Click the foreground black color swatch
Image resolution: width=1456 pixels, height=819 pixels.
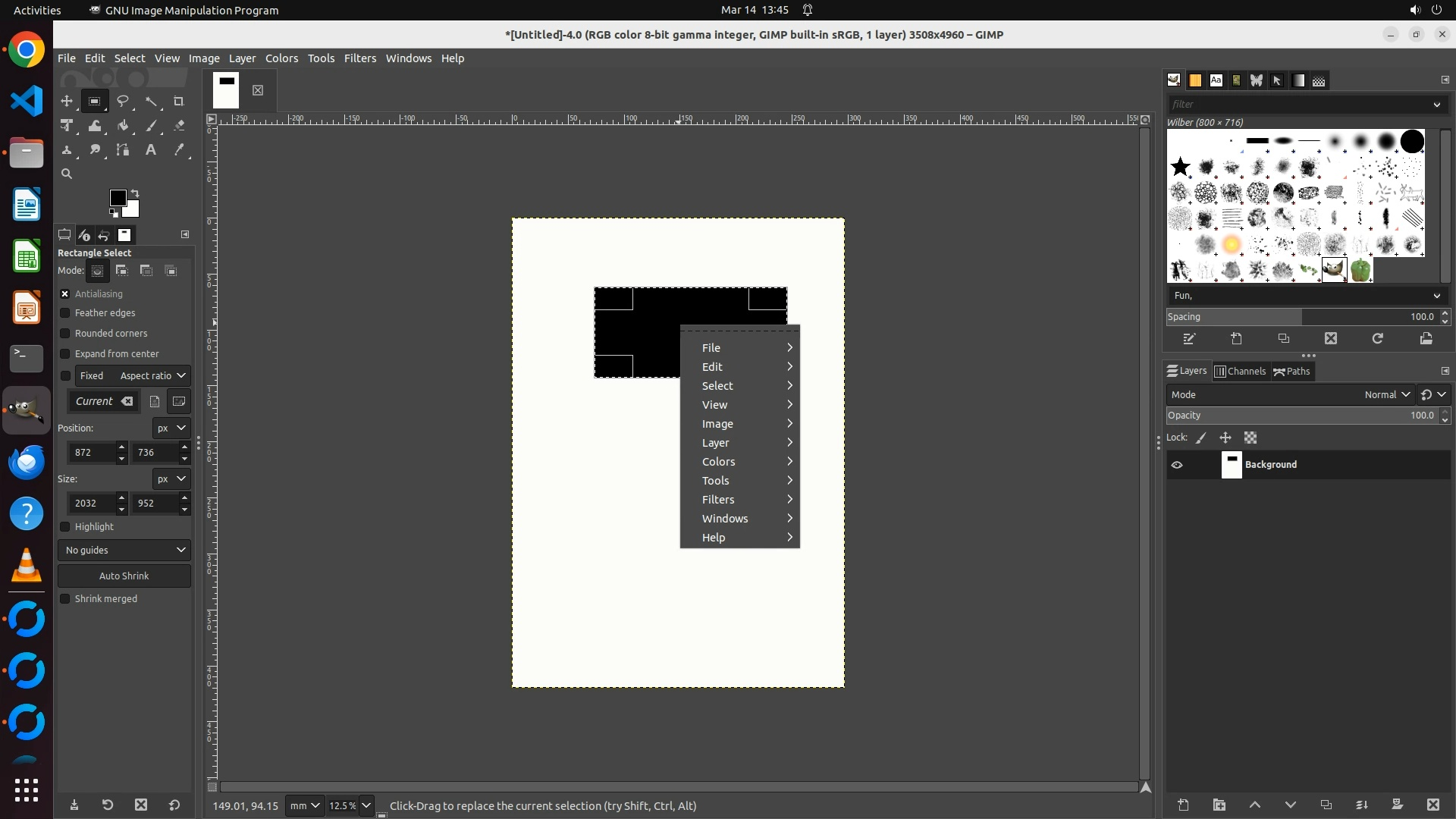click(x=118, y=198)
